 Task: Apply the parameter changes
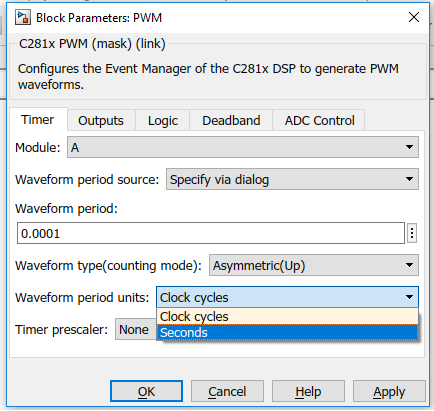389,391
